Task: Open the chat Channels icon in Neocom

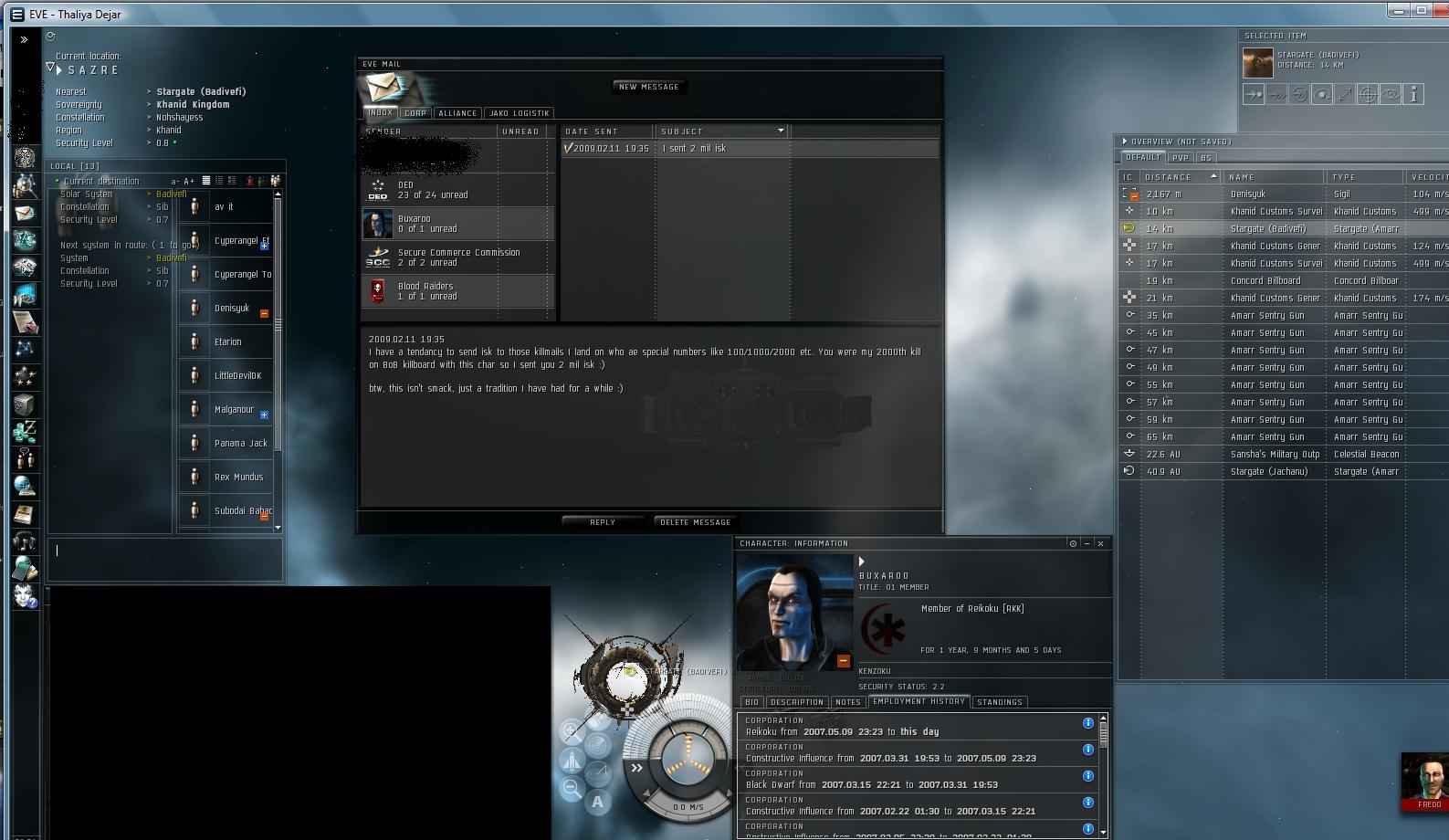Action: (25, 458)
